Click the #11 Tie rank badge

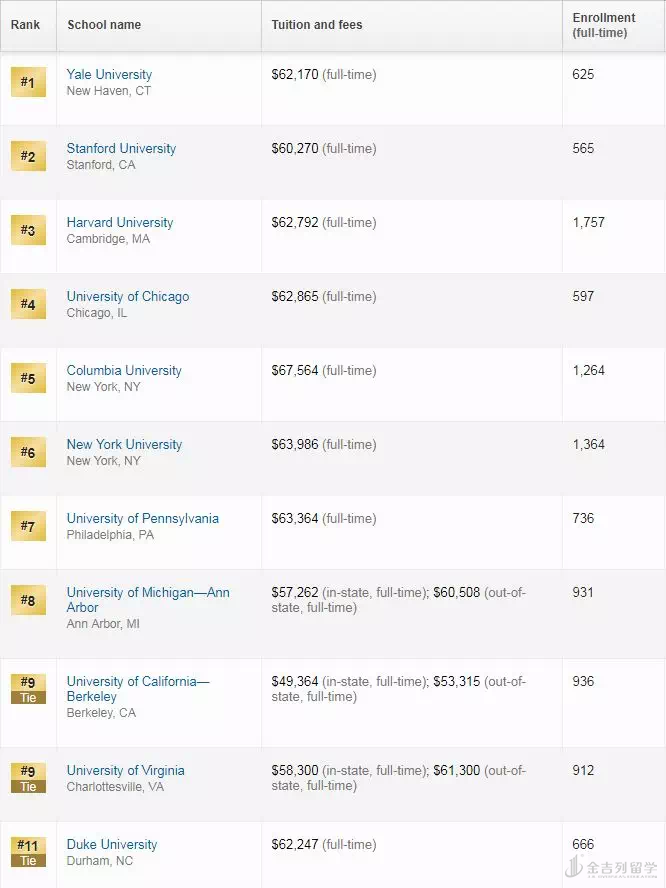(28, 851)
